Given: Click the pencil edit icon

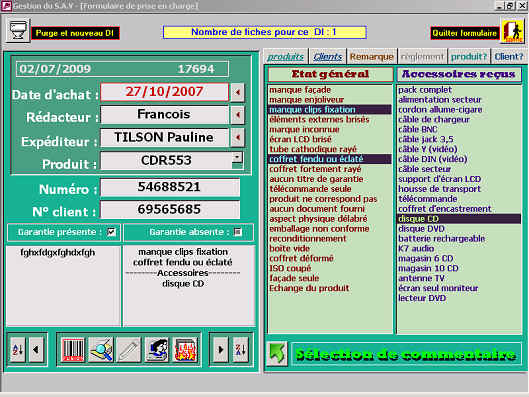Looking at the screenshot, I should 129,350.
